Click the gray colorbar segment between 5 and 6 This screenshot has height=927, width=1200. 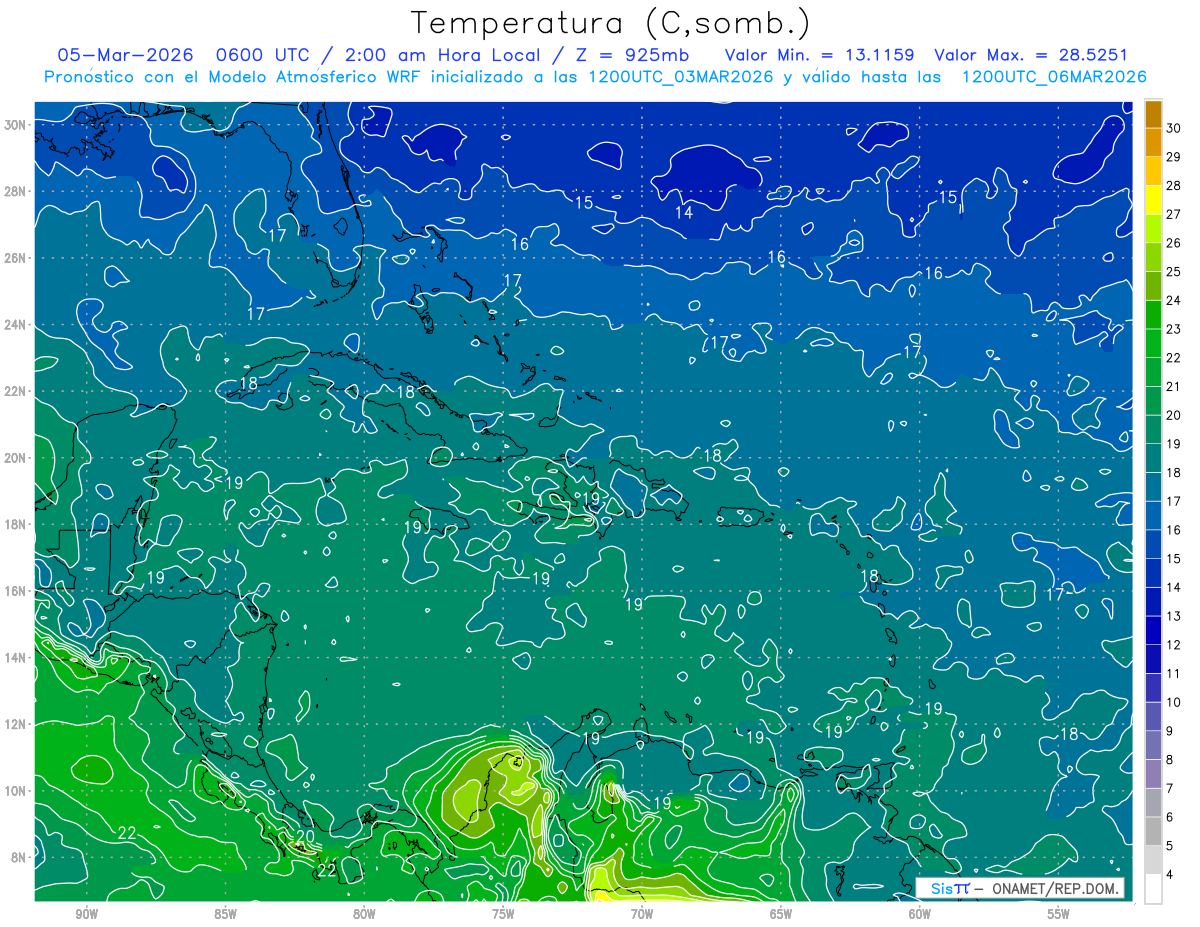pyautogui.click(x=1153, y=831)
